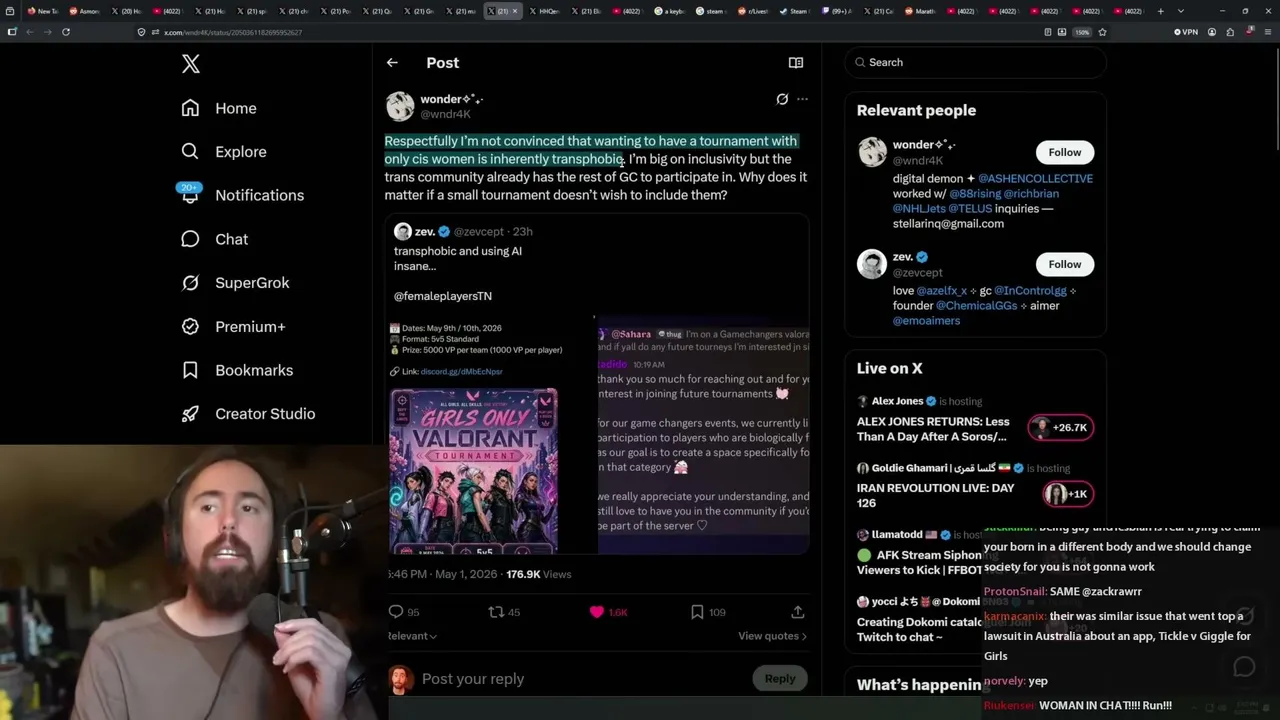
Task: Switch to the r/Livest Reddit tab
Action: (755, 11)
